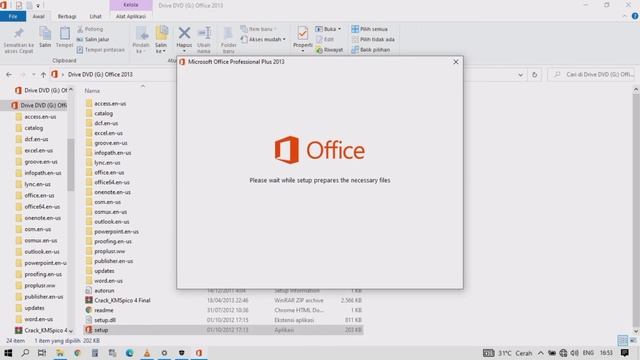
Task: Click Balik pilihan in the ribbon
Action: 371,50
